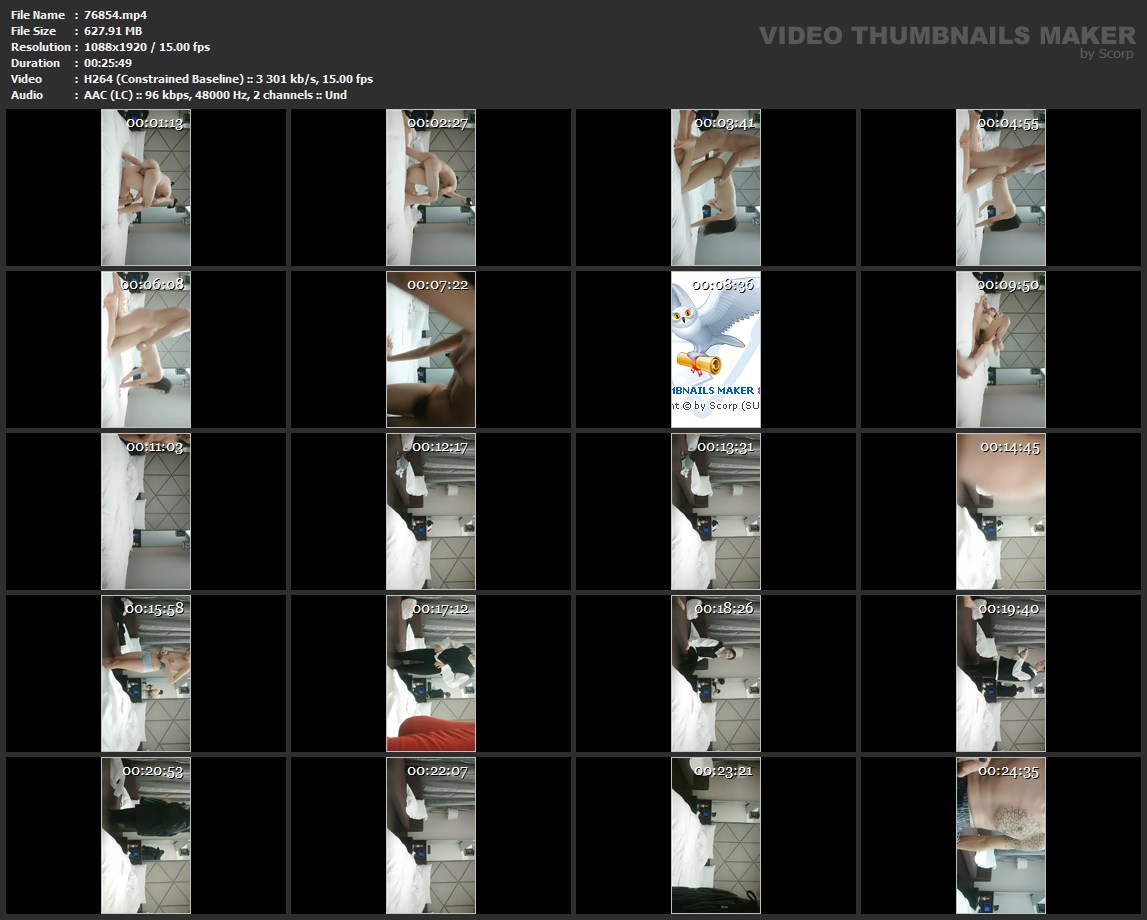This screenshot has height=920, width=1147.
Task: Click the Video Thumbnails Maker watermark title
Action: point(946,36)
